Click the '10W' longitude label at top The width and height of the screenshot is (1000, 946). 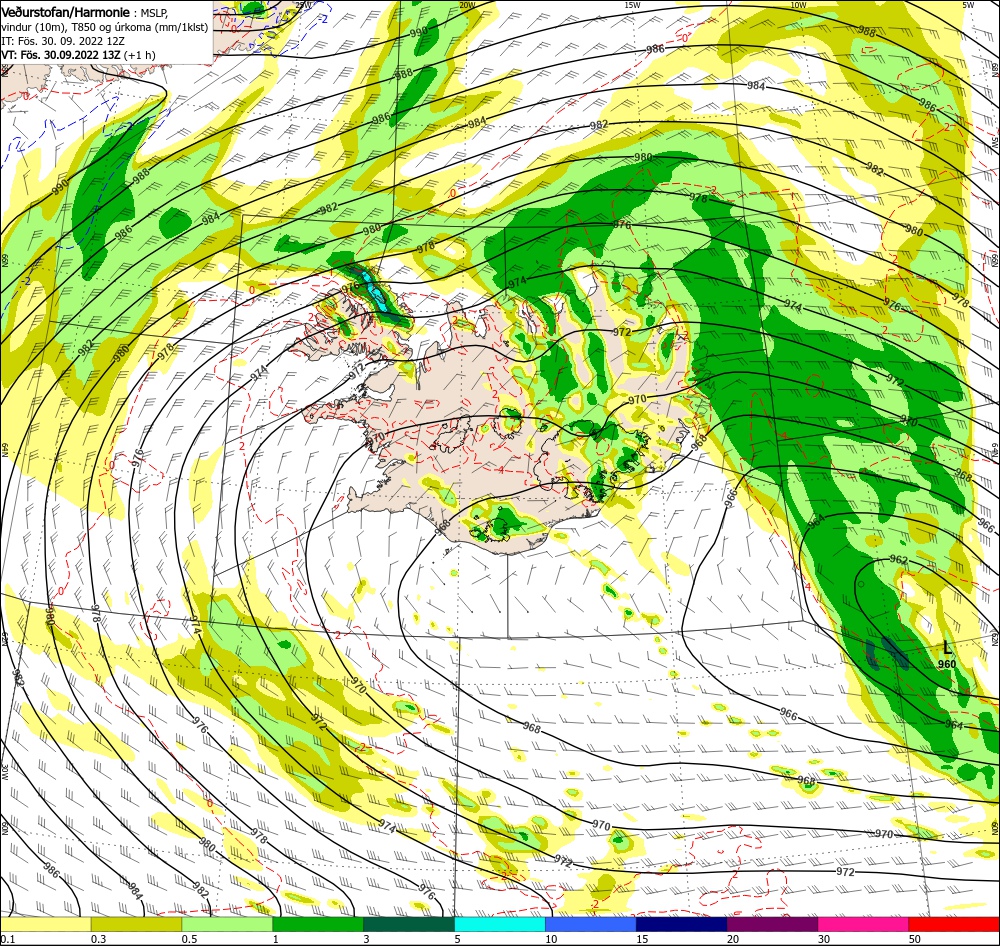pos(798,5)
